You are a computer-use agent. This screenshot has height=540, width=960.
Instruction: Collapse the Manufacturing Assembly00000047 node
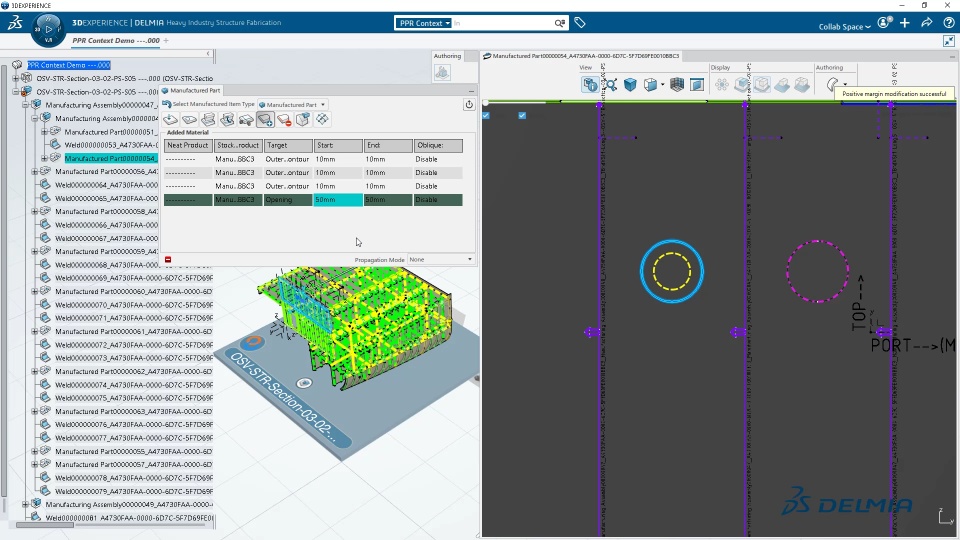coord(26,105)
